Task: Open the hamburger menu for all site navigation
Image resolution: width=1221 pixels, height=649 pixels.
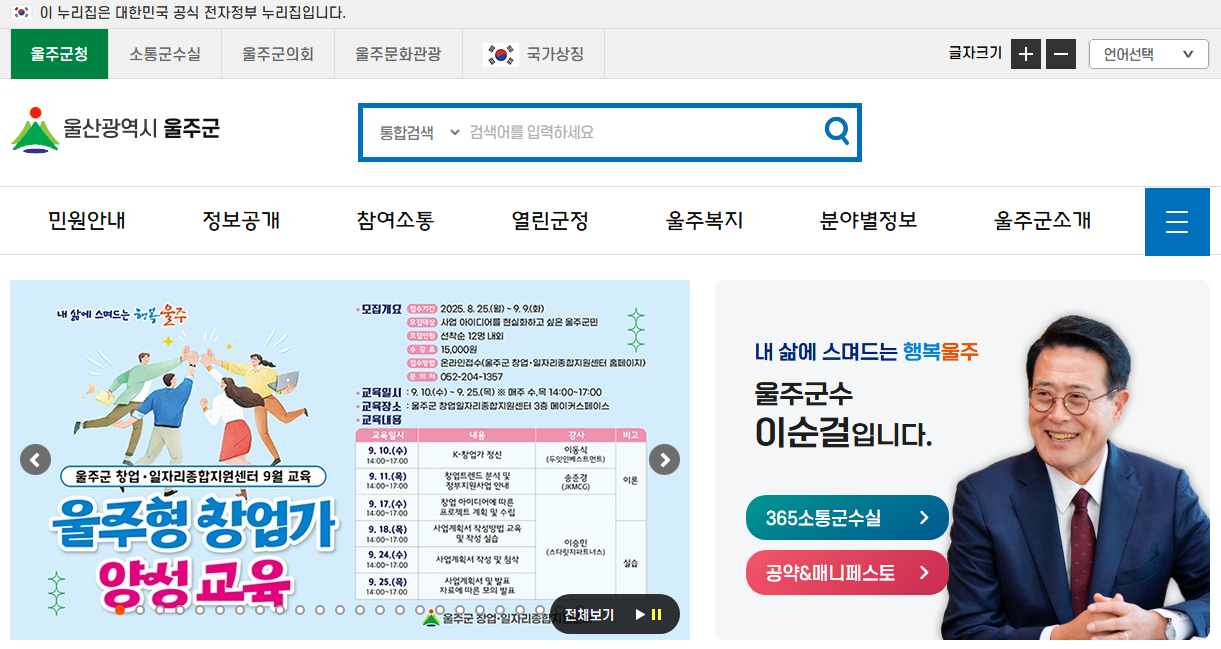Action: coord(1177,221)
